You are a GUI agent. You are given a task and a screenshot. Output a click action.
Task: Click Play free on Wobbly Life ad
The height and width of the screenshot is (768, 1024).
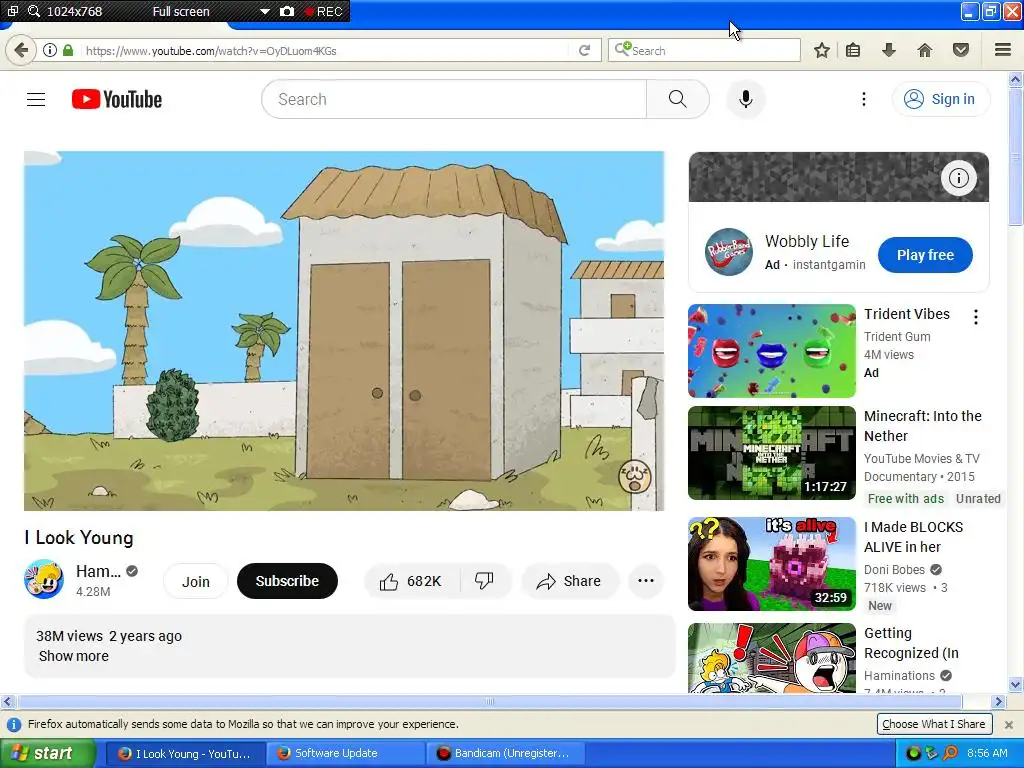tap(925, 255)
